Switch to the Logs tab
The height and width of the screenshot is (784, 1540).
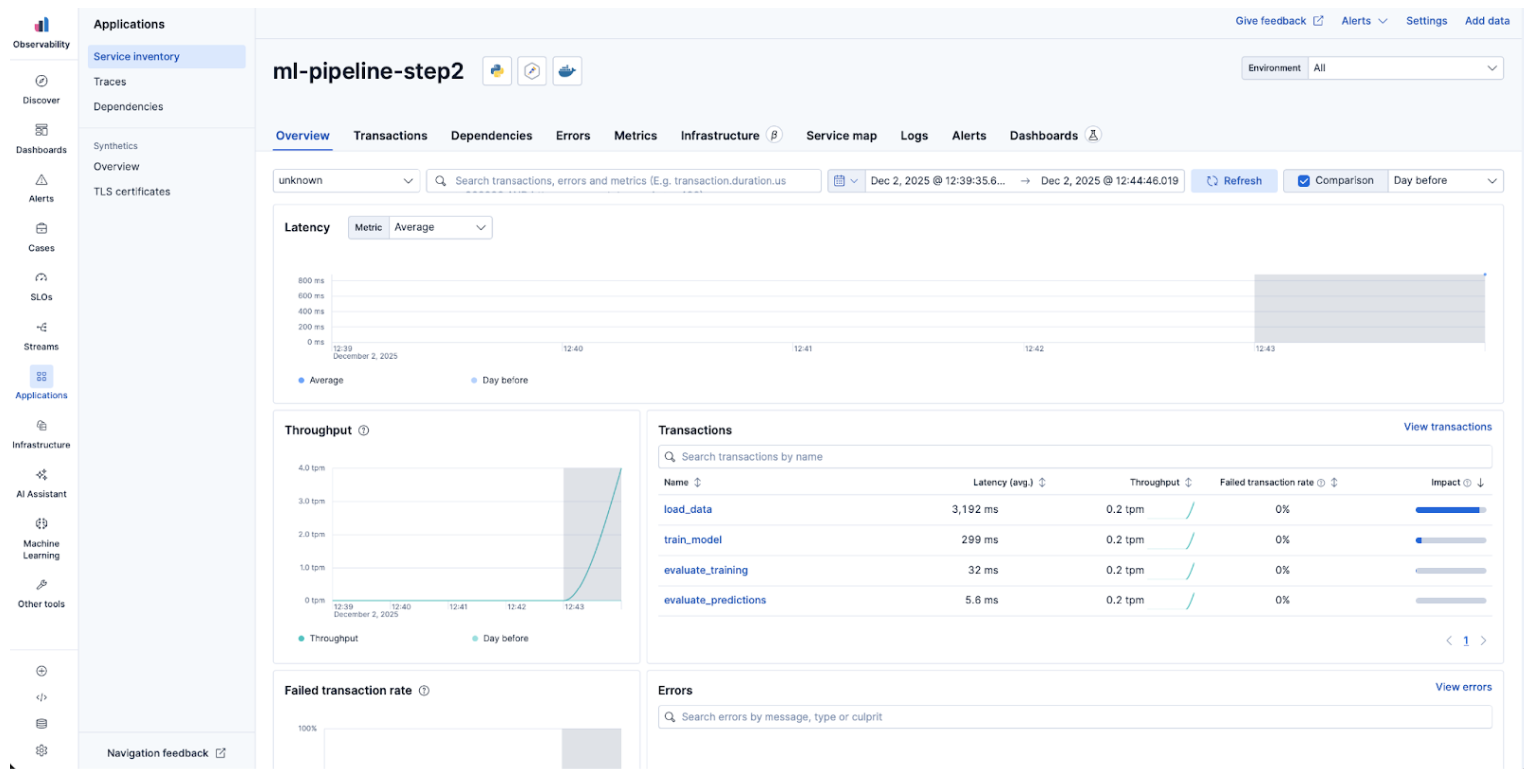[x=914, y=136]
